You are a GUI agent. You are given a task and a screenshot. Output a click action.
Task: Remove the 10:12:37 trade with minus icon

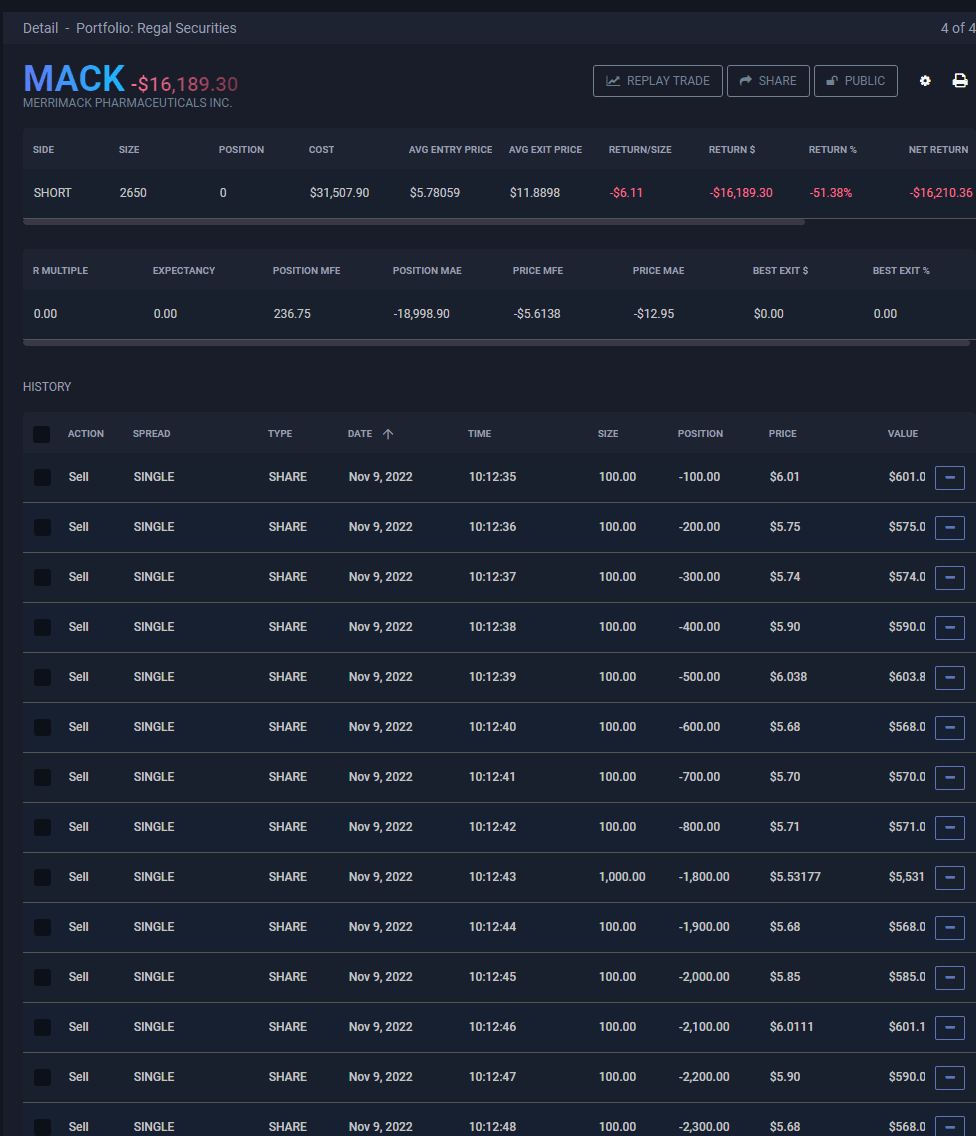click(x=950, y=578)
